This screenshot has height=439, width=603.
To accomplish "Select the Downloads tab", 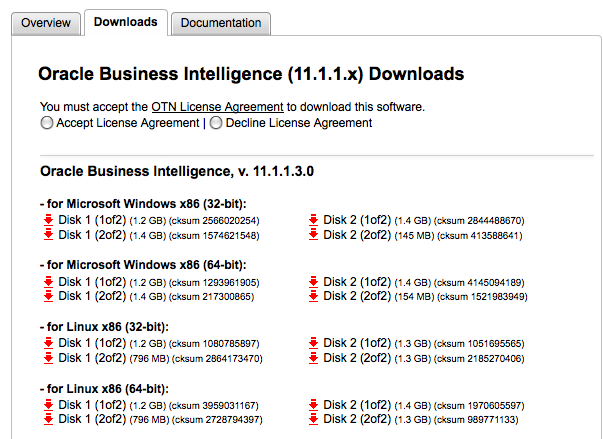I will pos(126,22).
